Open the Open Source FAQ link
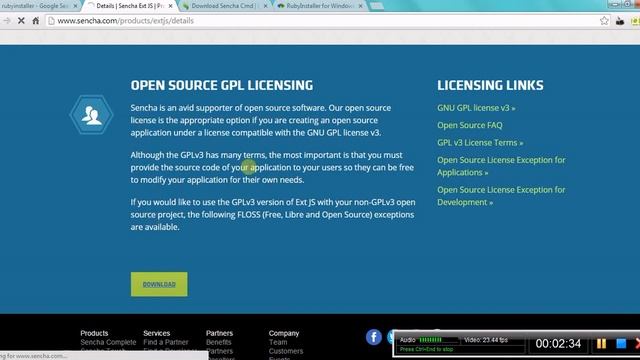This screenshot has width=640, height=360. [x=470, y=125]
